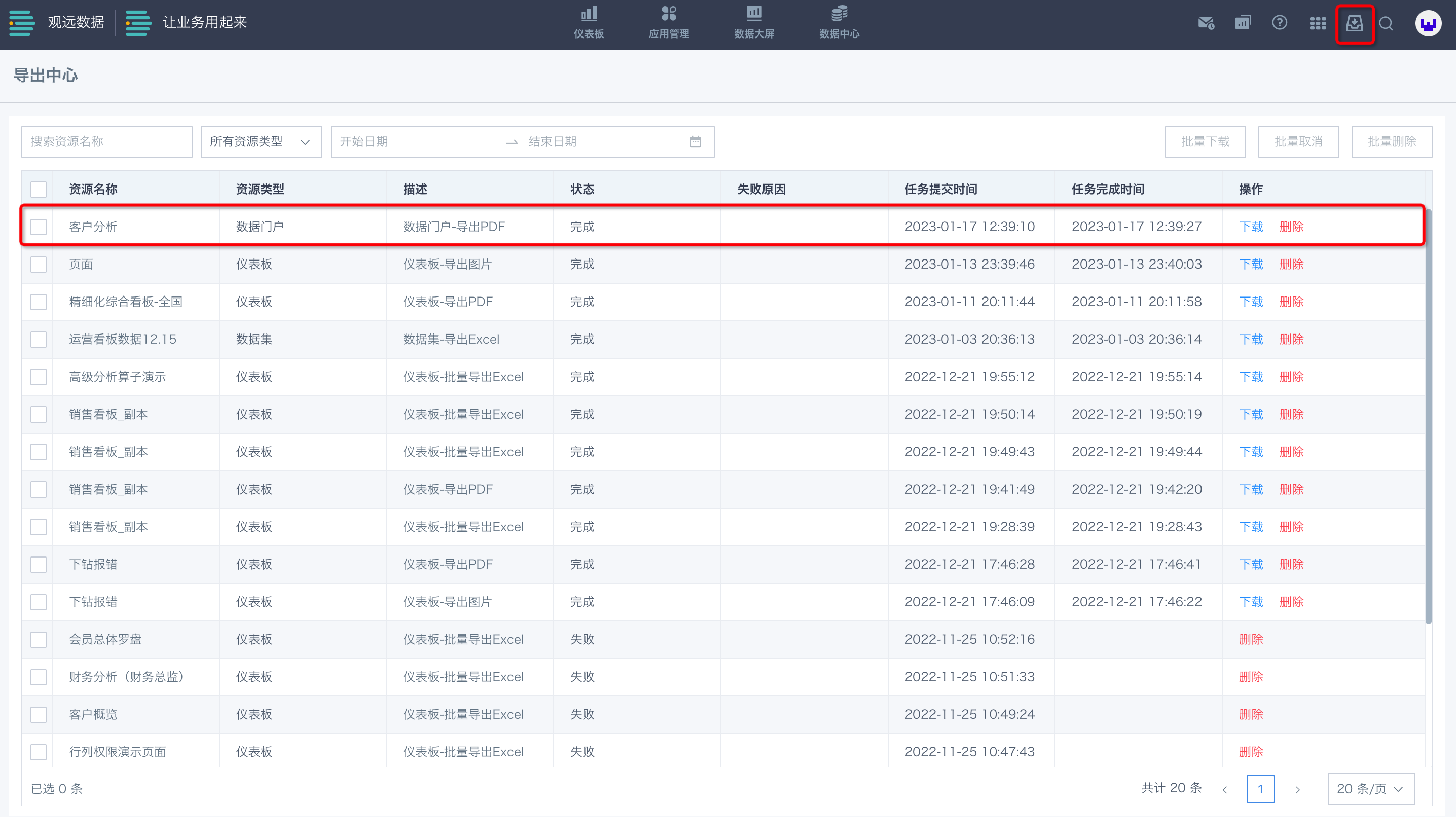Click the 让业务用起来 logo icon
This screenshot has width=1456, height=817.
[x=138, y=23]
